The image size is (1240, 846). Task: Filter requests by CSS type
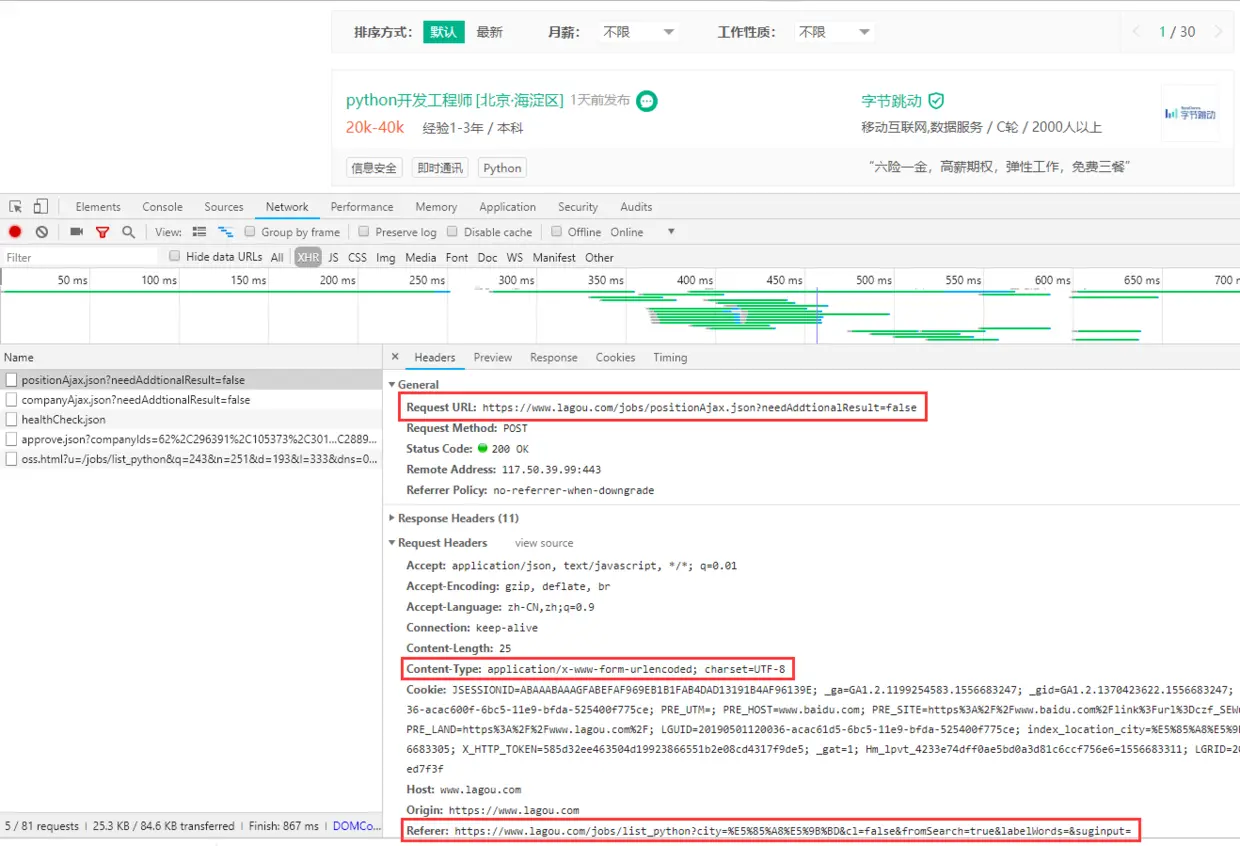coord(357,257)
